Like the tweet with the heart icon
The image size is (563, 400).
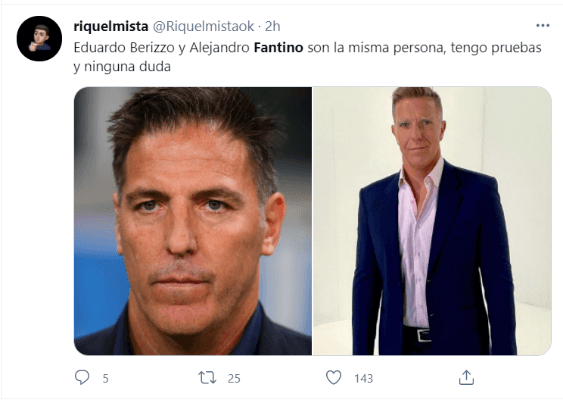(334, 377)
